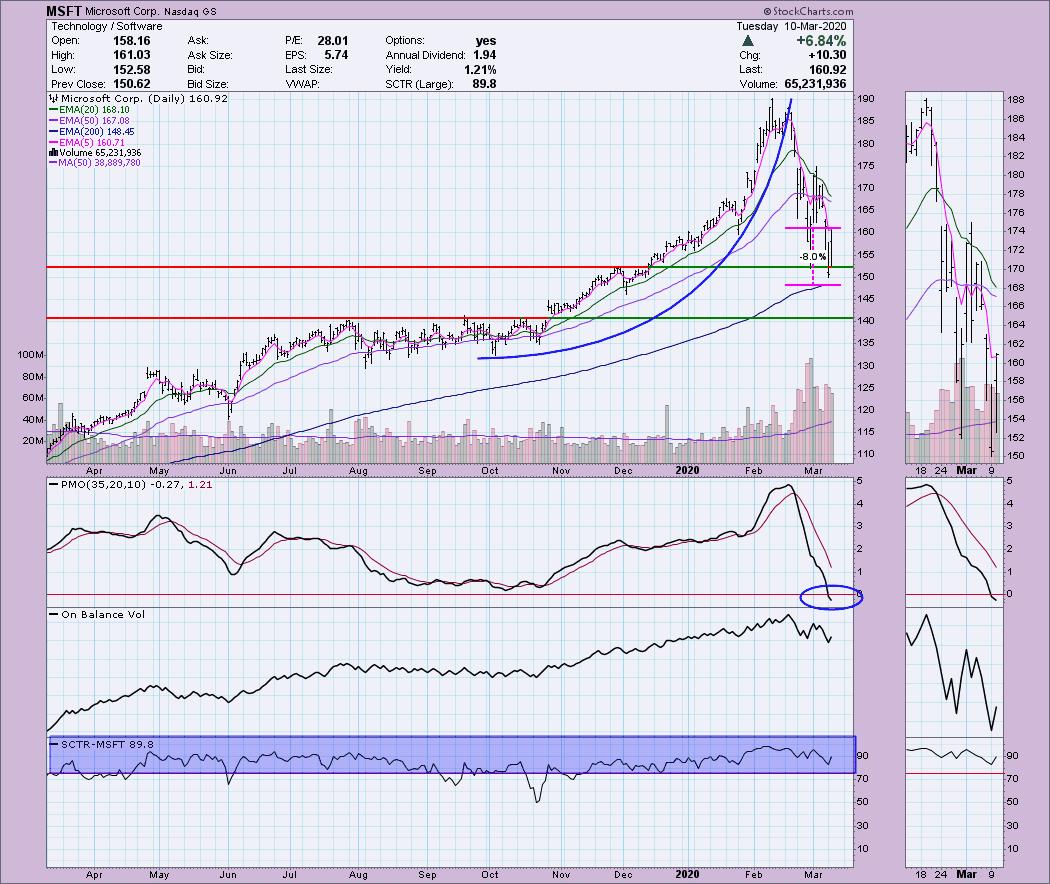Select the +6.84% percent change
The width and height of the screenshot is (1050, 884).
click(821, 41)
